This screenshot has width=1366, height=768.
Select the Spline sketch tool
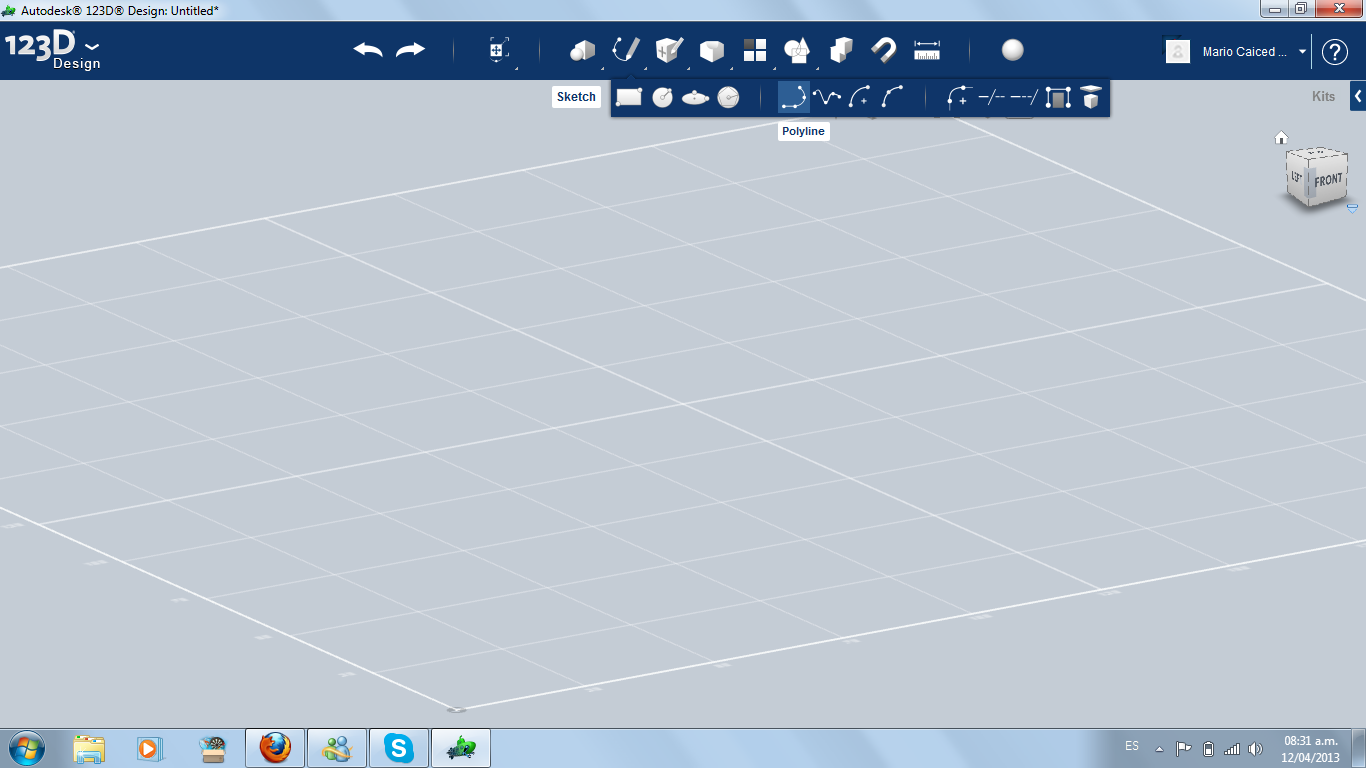point(827,97)
